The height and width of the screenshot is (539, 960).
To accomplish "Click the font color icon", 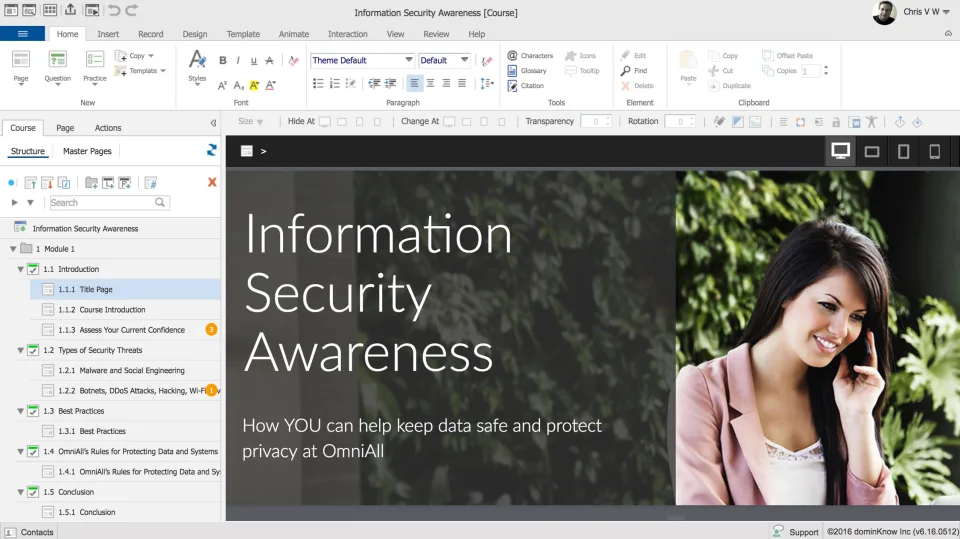I will pyautogui.click(x=270, y=85).
